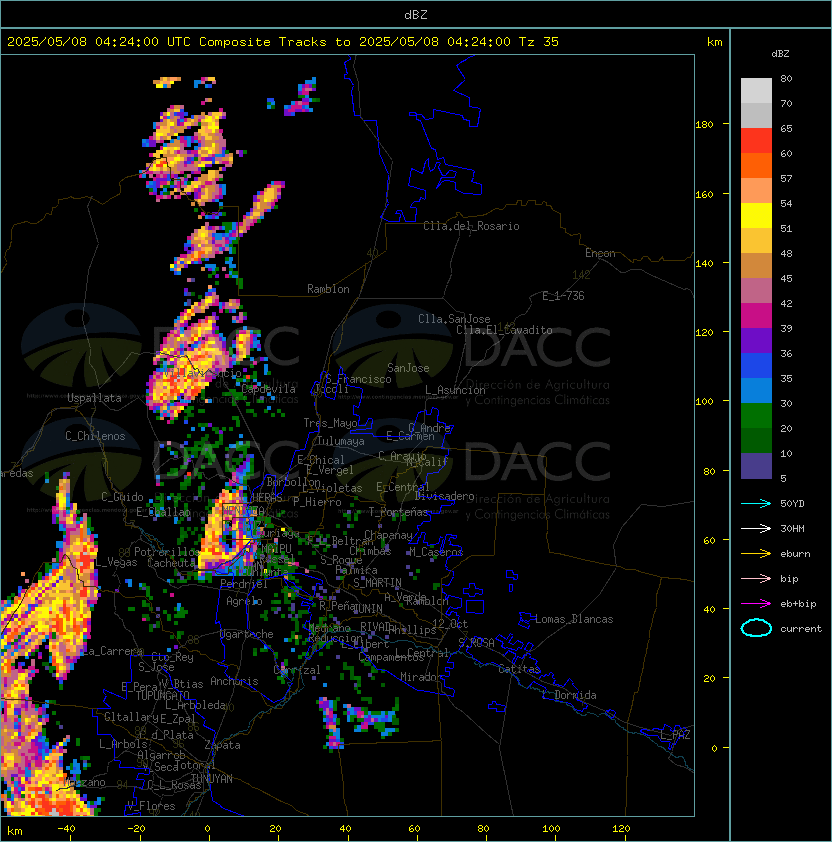Click the Tres_Mayo place label

(330, 423)
